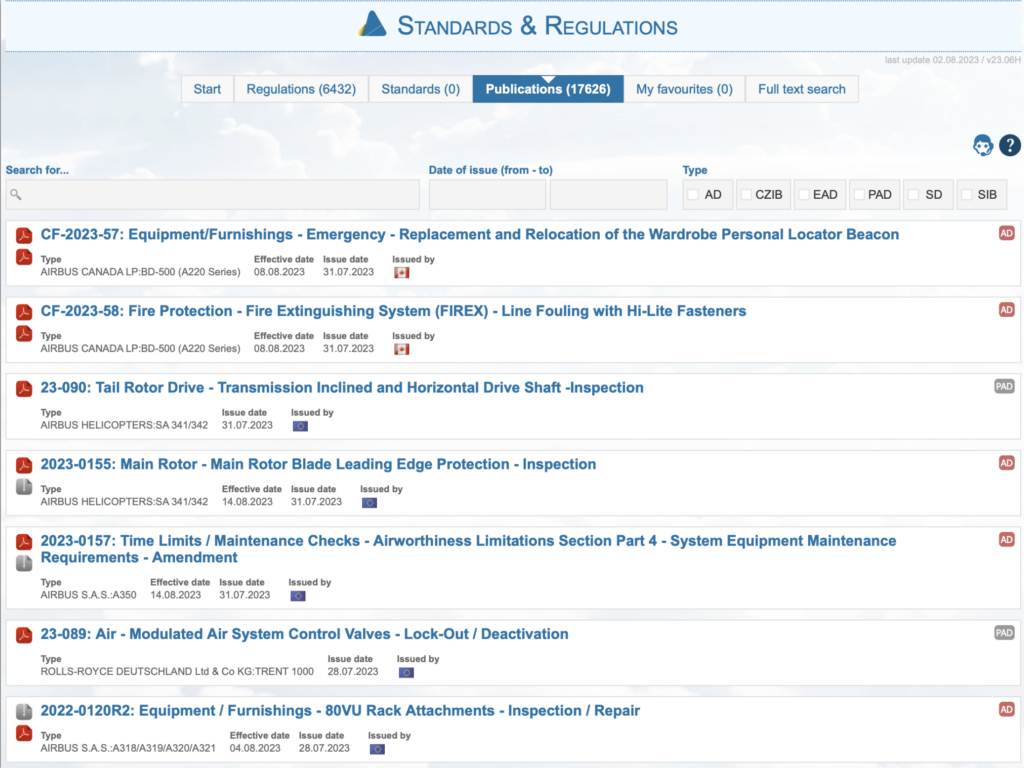
Task: Click PAD badge on 23-089 row
Action: (x=1004, y=632)
